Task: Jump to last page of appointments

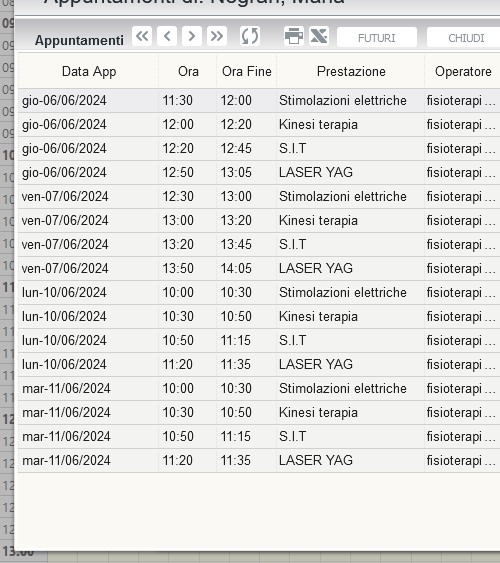Action: click(217, 36)
